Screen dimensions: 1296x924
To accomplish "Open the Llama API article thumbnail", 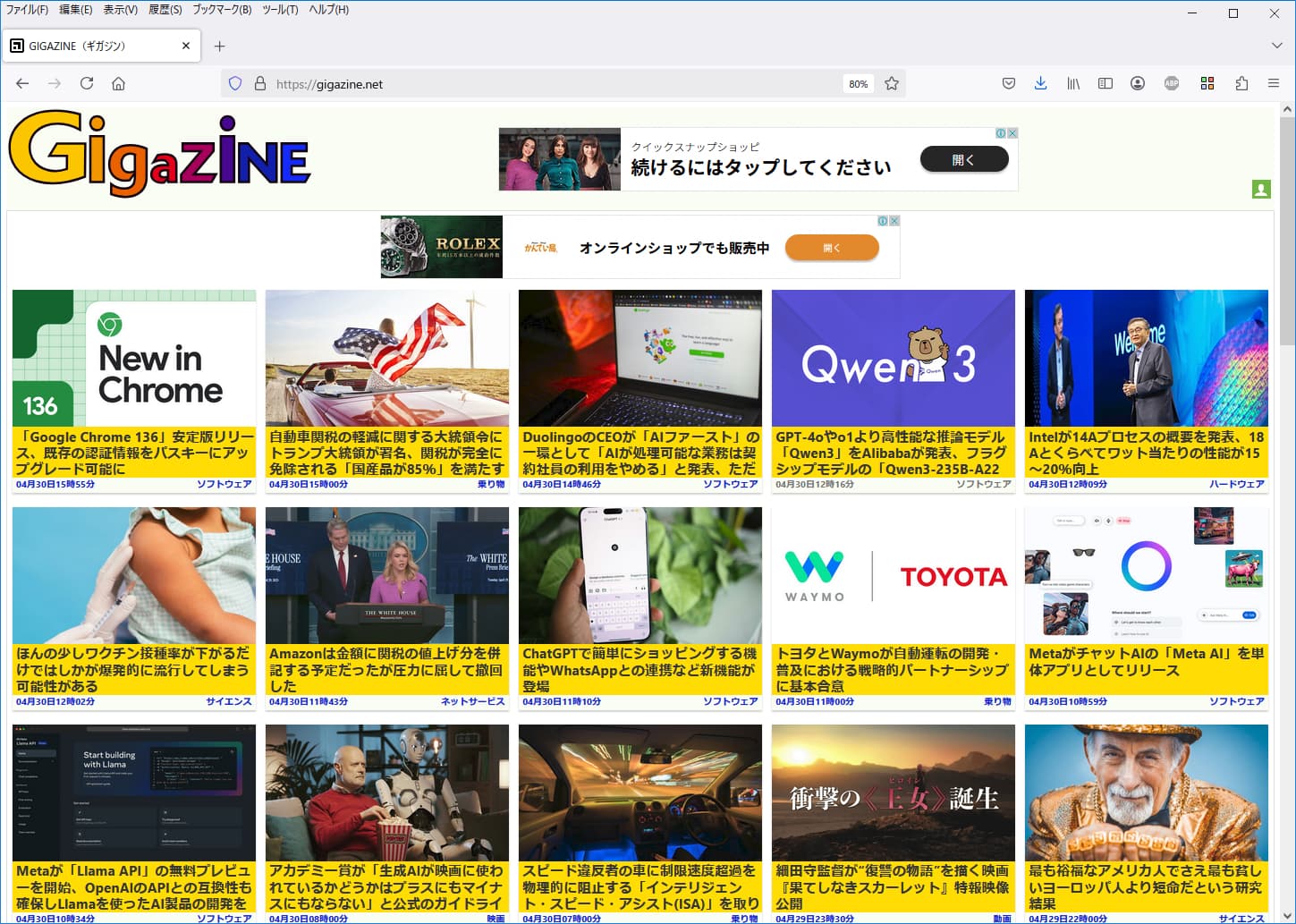I will click(x=134, y=793).
